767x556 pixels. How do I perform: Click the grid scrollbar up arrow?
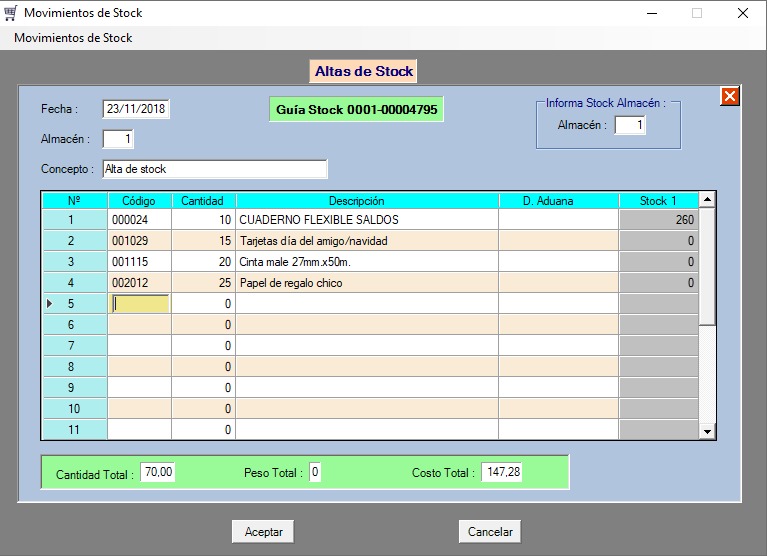(707, 201)
